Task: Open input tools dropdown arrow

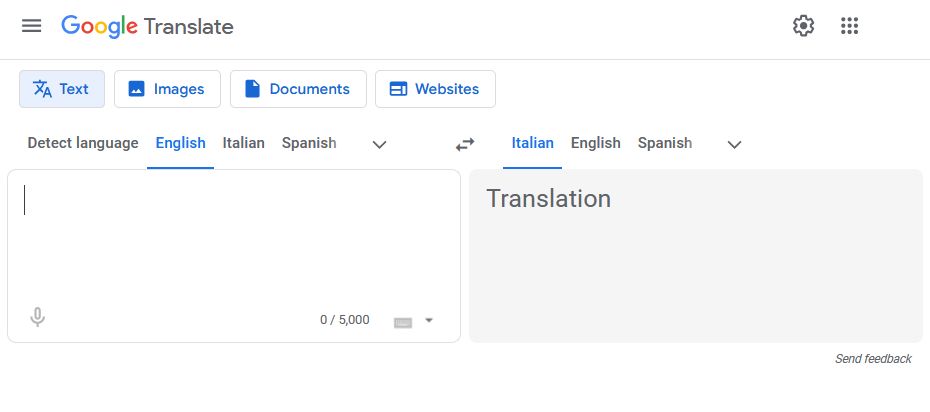Action: point(429,321)
